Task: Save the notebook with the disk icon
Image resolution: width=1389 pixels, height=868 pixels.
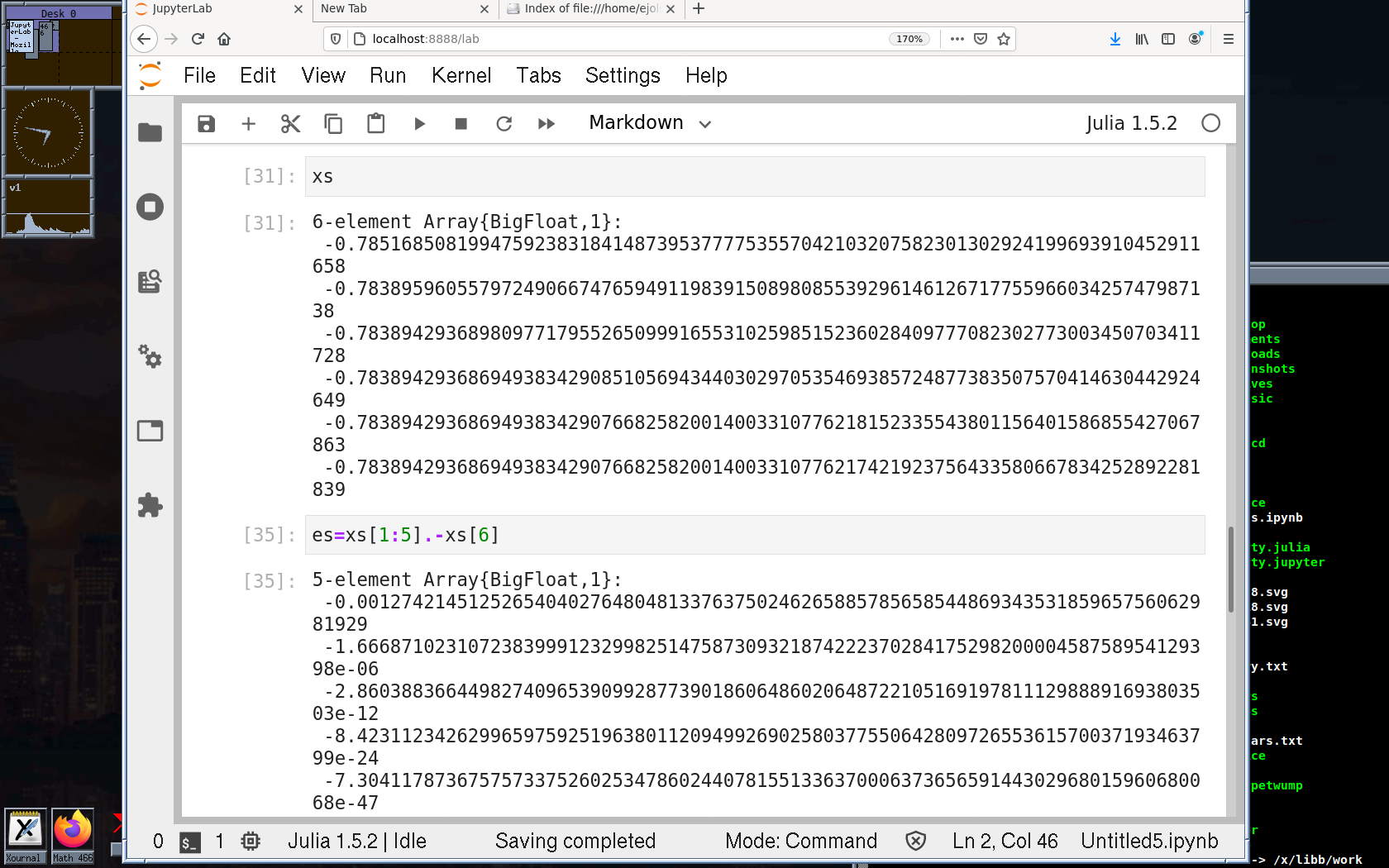Action: [206, 124]
